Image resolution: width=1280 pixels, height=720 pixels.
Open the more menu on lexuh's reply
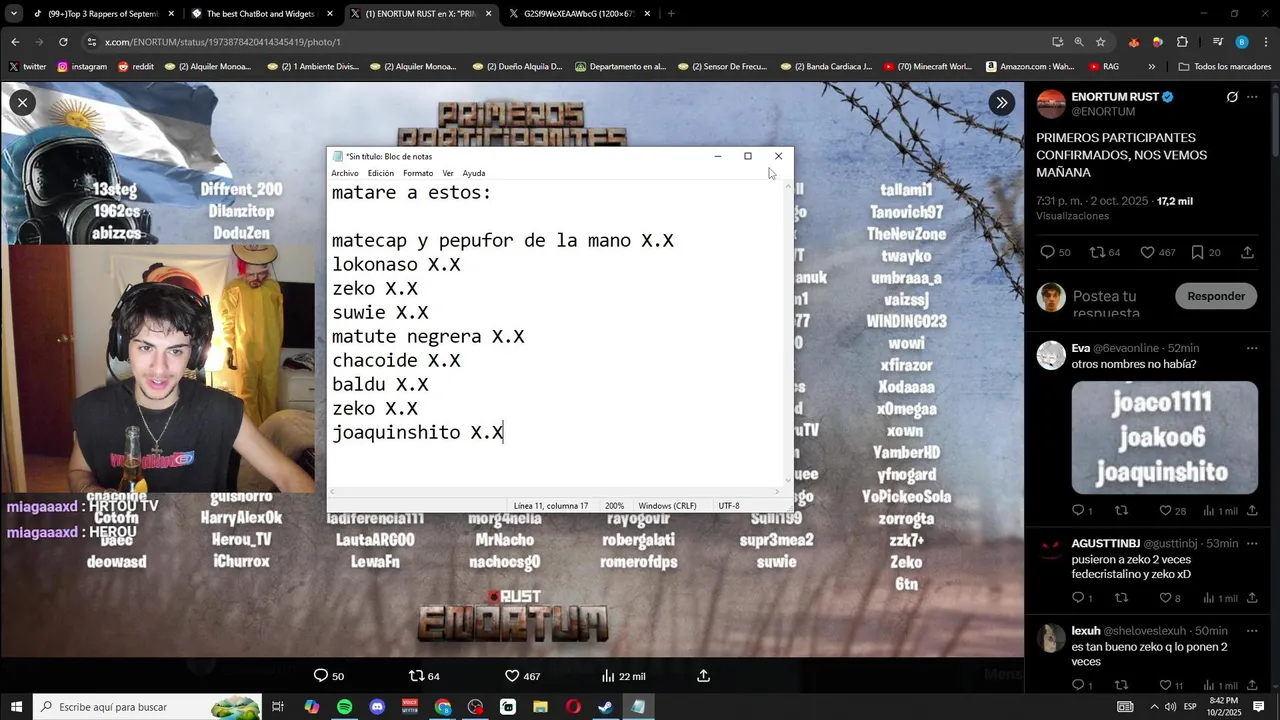(1252, 631)
